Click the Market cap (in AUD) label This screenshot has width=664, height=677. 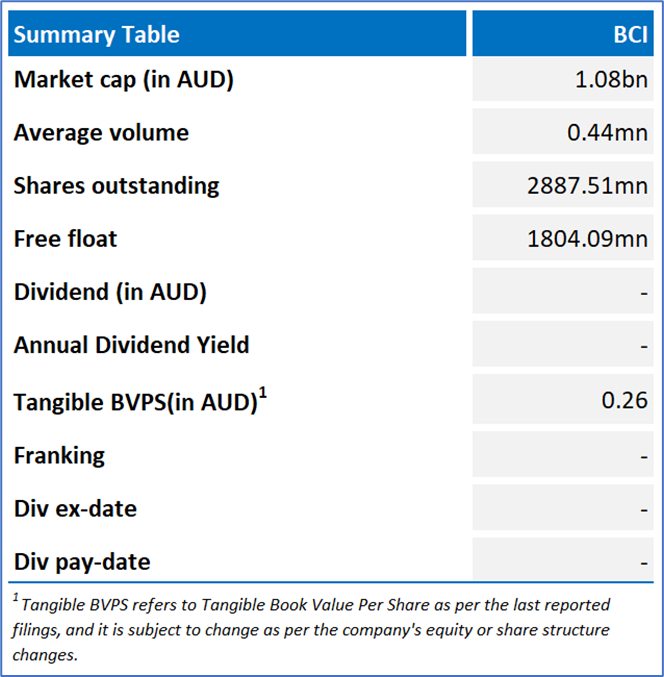(123, 80)
